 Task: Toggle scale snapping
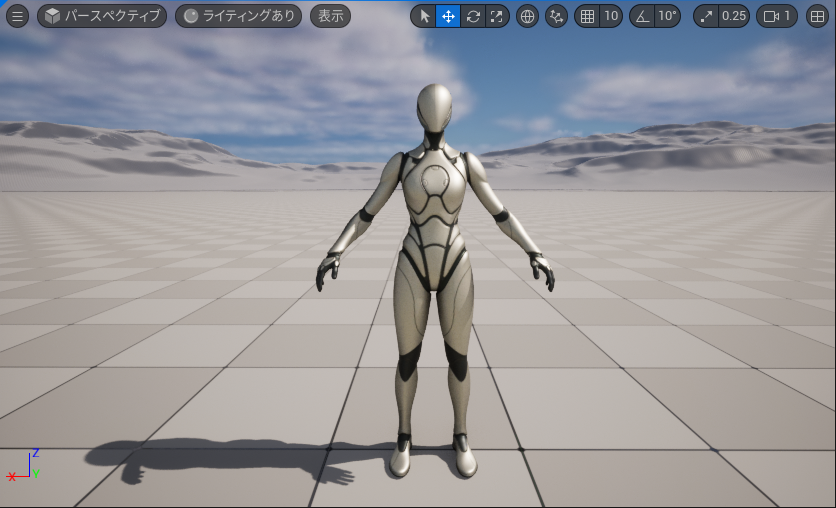coord(707,16)
